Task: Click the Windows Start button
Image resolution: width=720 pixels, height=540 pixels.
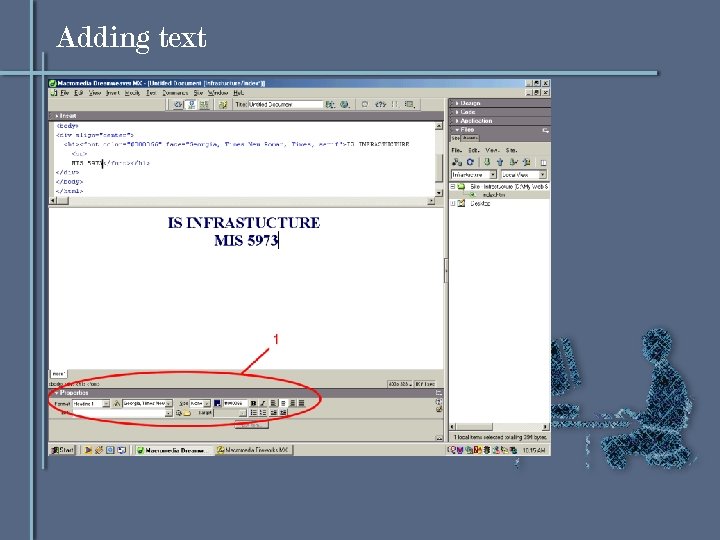Action: (x=62, y=450)
